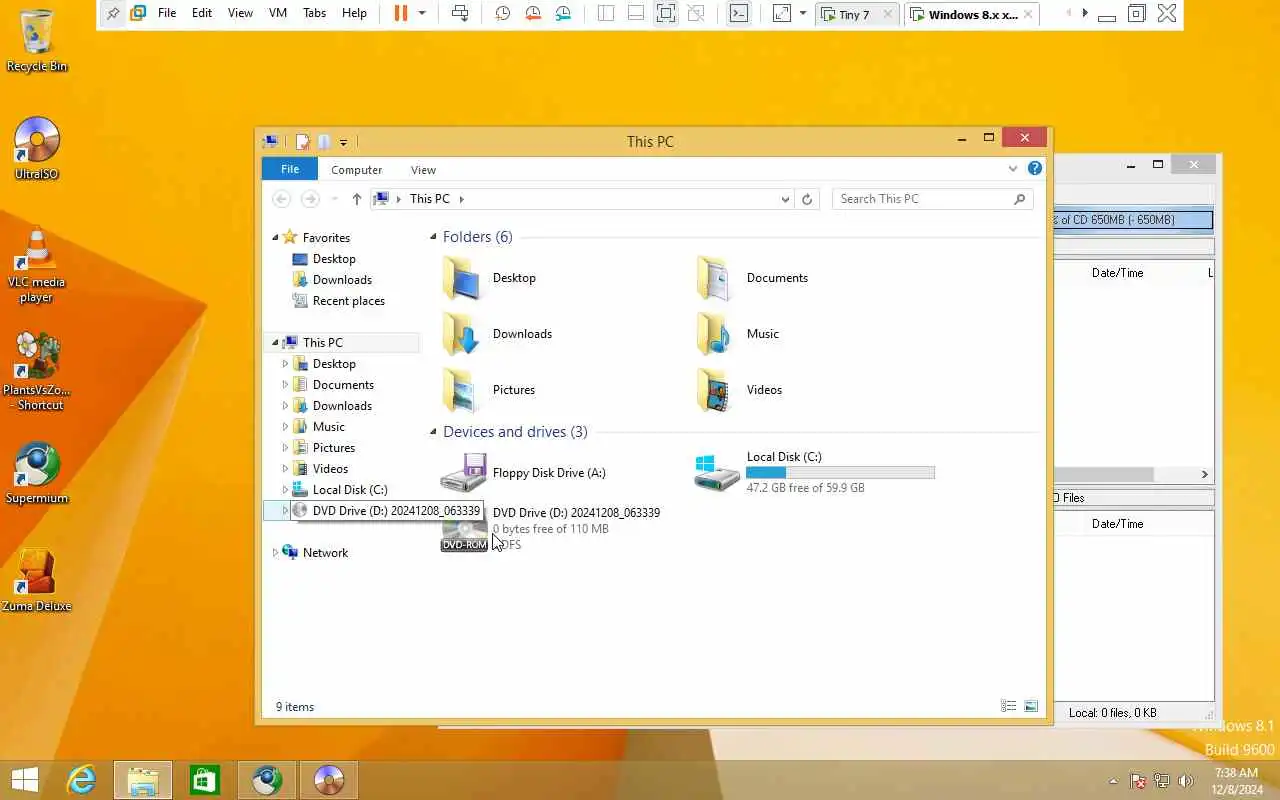Select Recent places in Favorites

348,301
